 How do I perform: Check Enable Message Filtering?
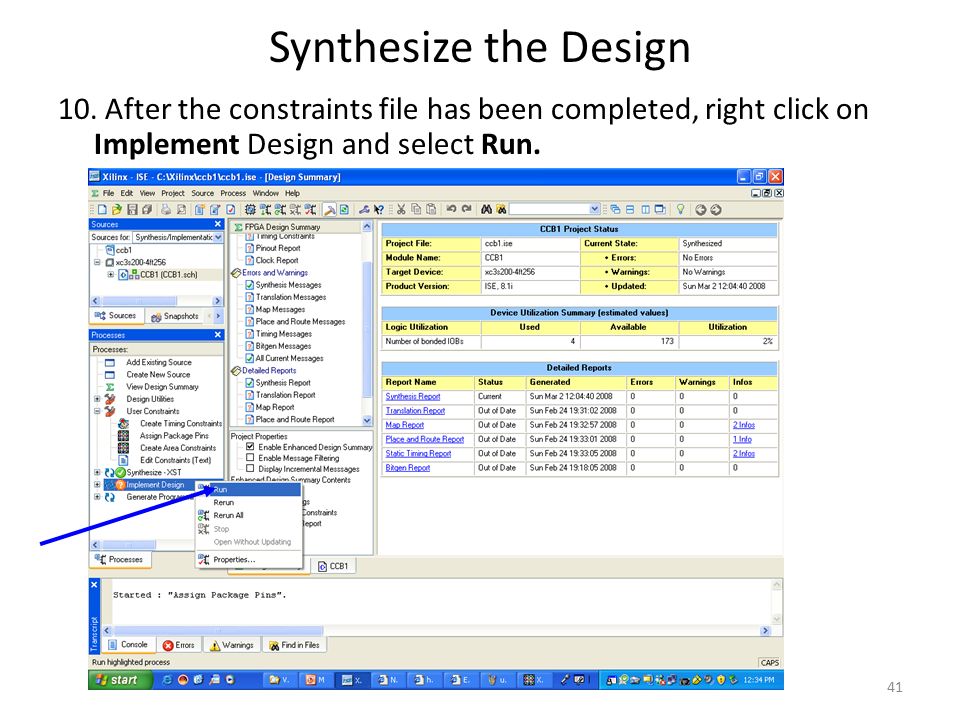pos(250,458)
